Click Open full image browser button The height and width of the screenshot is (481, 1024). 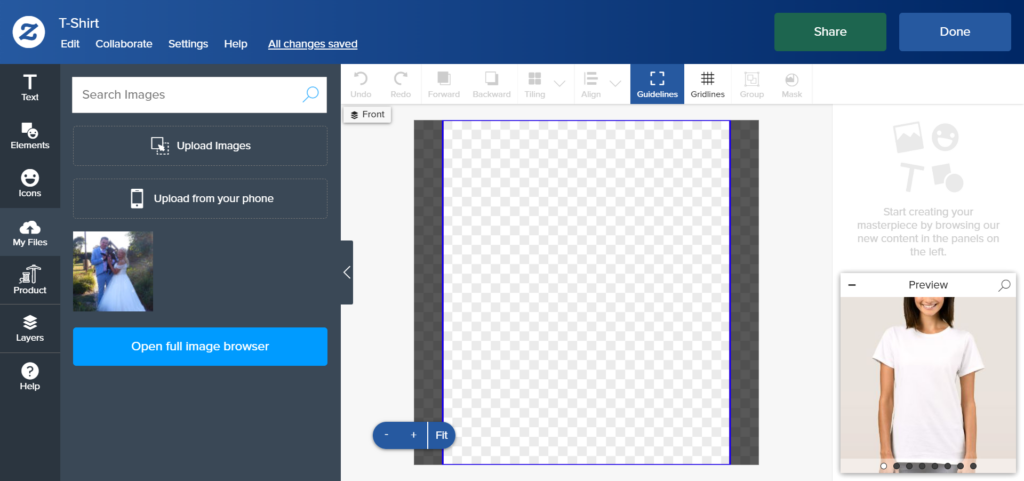tap(200, 346)
